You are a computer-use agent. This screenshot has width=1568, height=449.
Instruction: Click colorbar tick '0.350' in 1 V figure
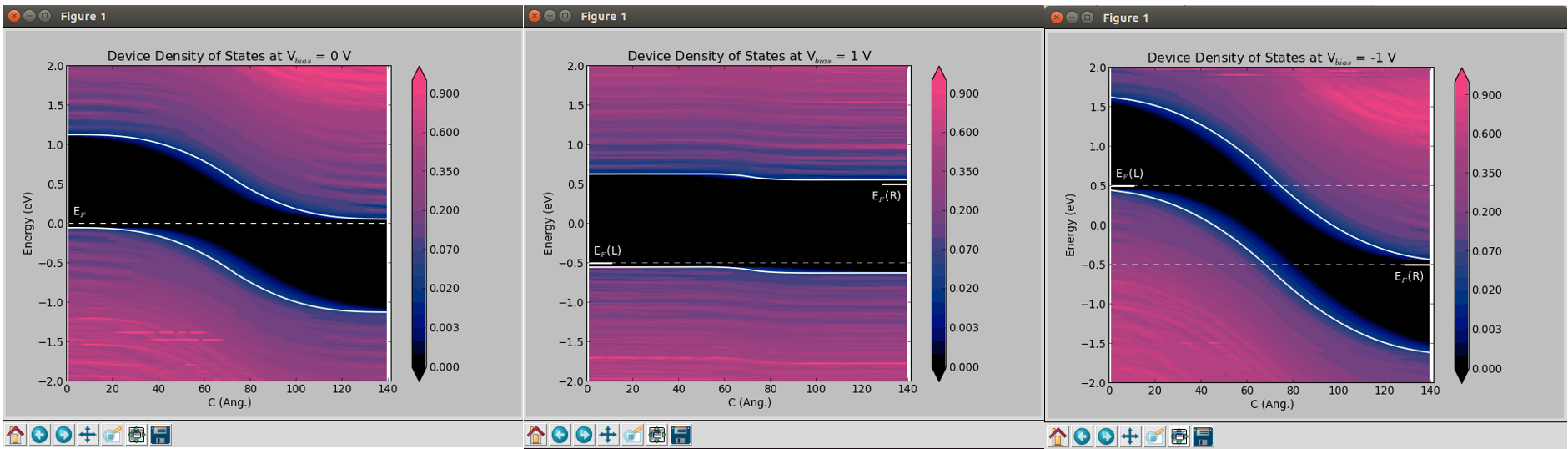(x=964, y=171)
